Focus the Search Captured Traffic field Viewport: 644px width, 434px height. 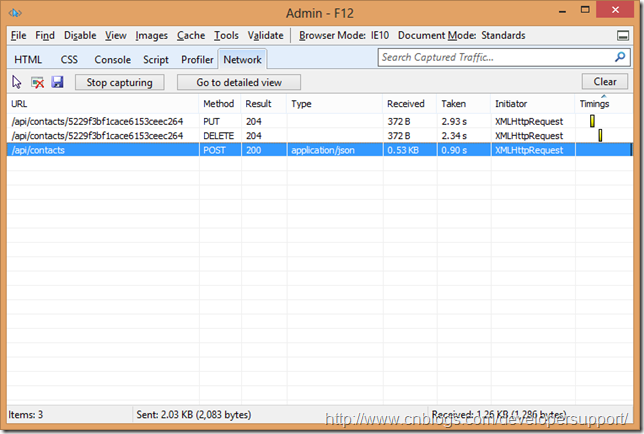pos(495,58)
